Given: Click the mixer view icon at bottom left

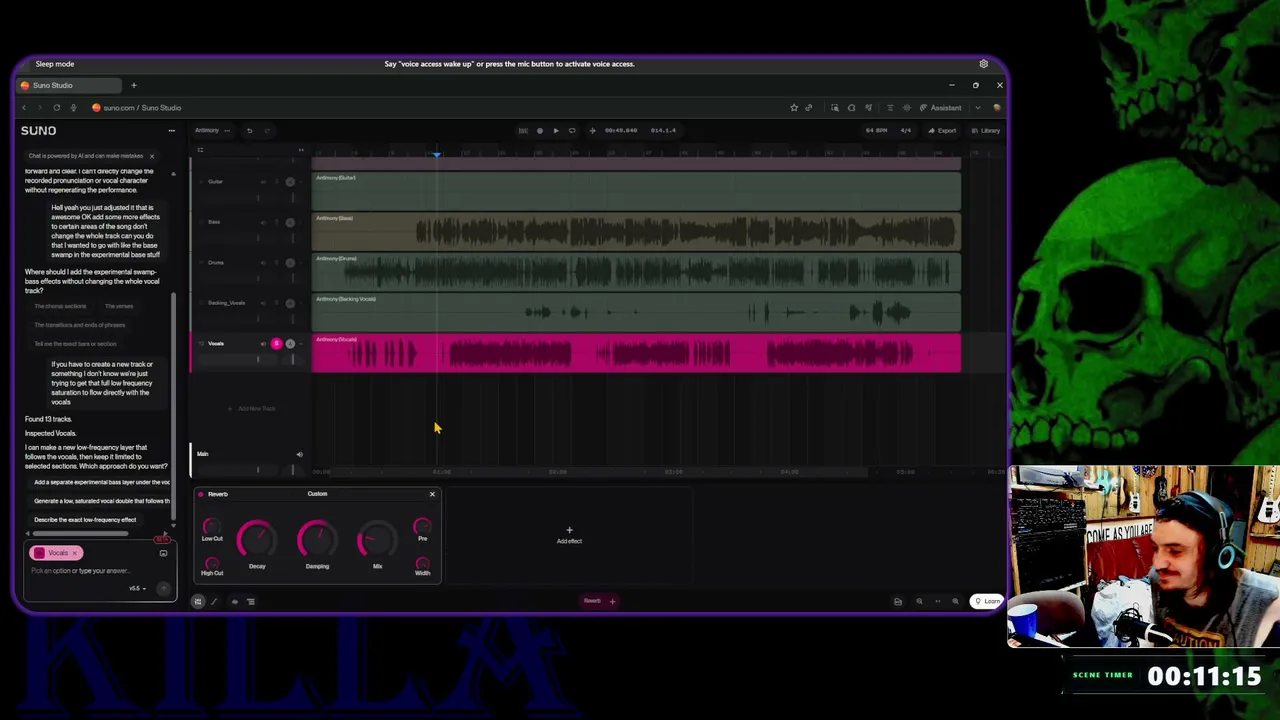Looking at the screenshot, I should coord(198,602).
